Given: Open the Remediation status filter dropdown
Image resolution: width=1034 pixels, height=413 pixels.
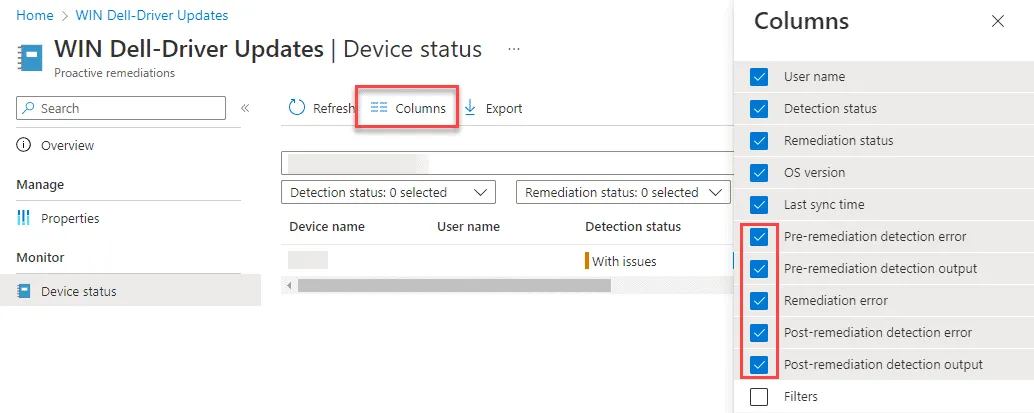Looking at the screenshot, I should 623,193.
